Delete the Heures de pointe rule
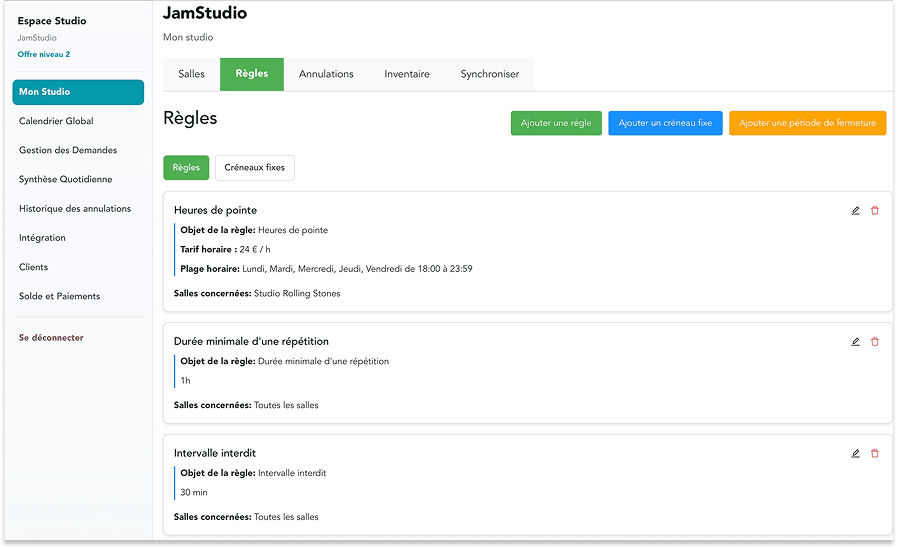Image resolution: width=897 pixels, height=548 pixels. tap(875, 211)
